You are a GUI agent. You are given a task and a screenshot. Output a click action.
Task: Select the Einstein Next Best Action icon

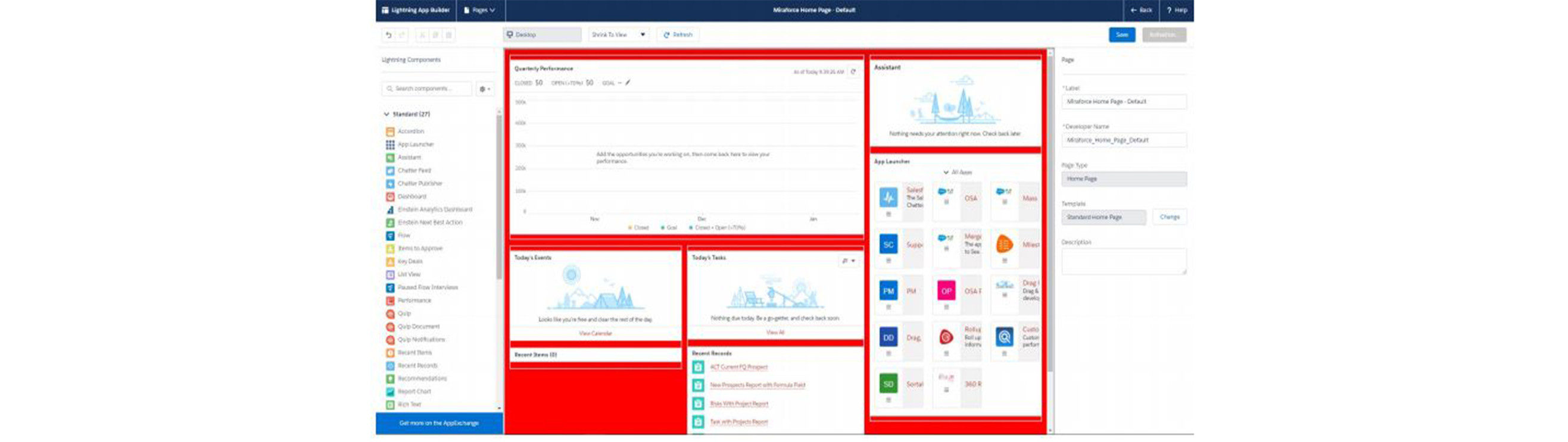pos(390,222)
